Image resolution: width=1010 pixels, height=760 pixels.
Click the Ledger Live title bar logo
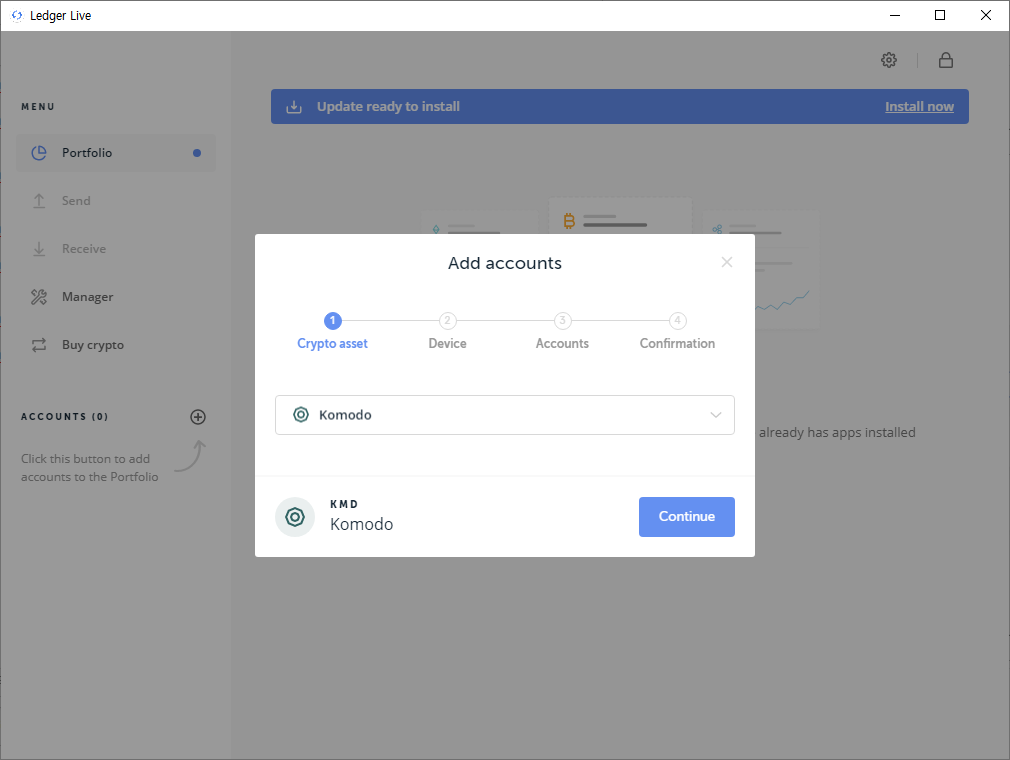tap(17, 15)
